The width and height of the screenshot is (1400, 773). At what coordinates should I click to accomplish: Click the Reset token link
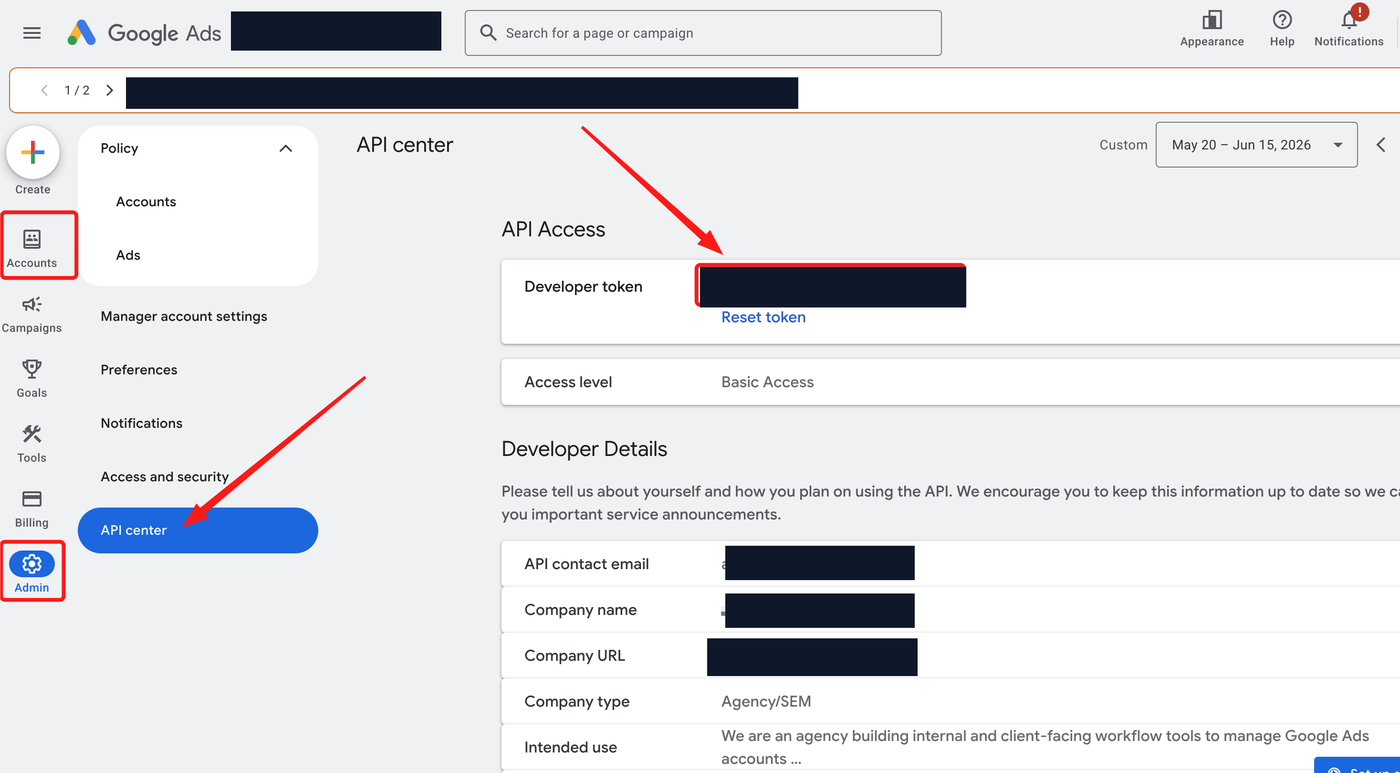[x=764, y=317]
